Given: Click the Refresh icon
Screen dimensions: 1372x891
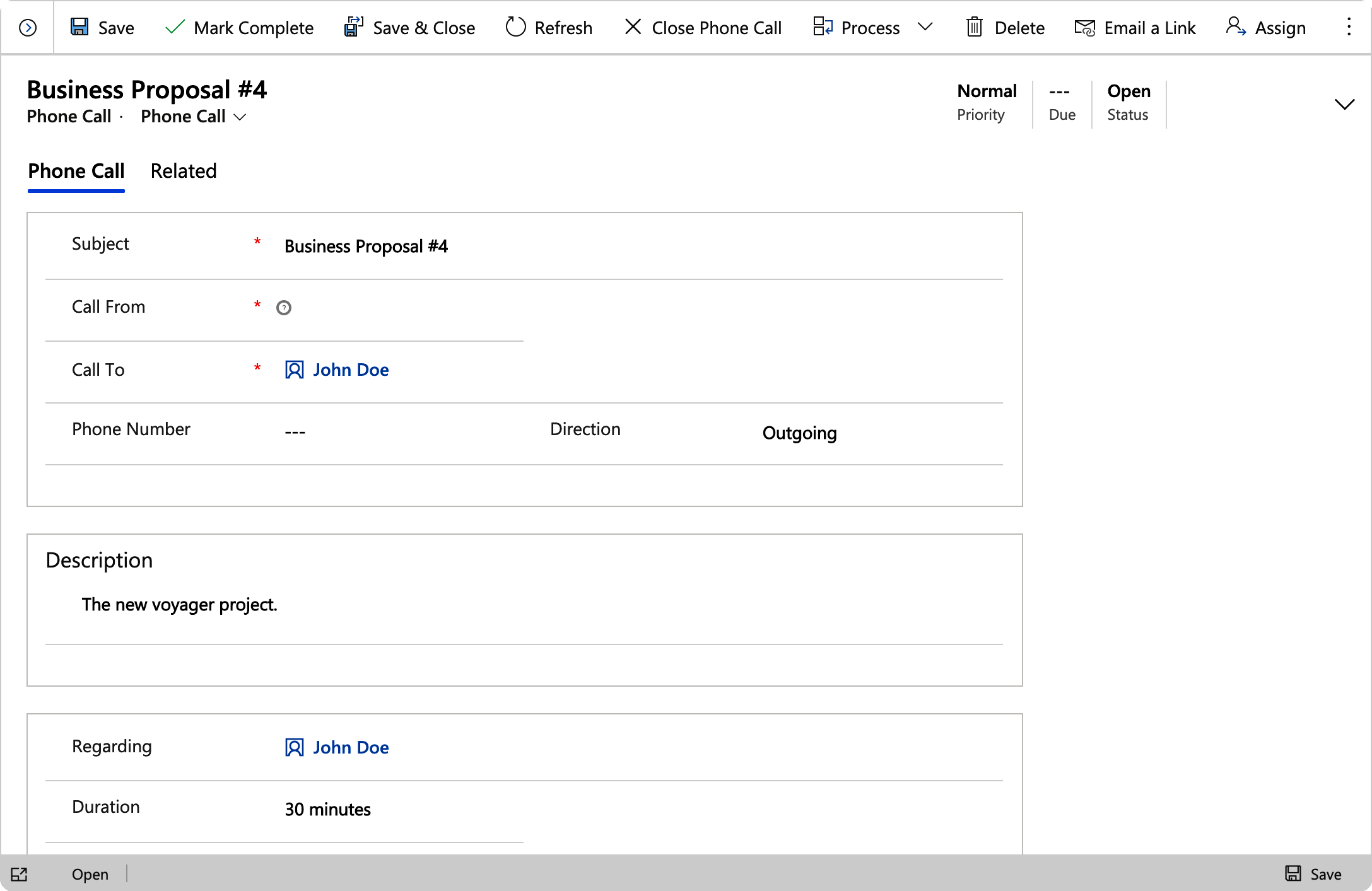Looking at the screenshot, I should pos(515,28).
